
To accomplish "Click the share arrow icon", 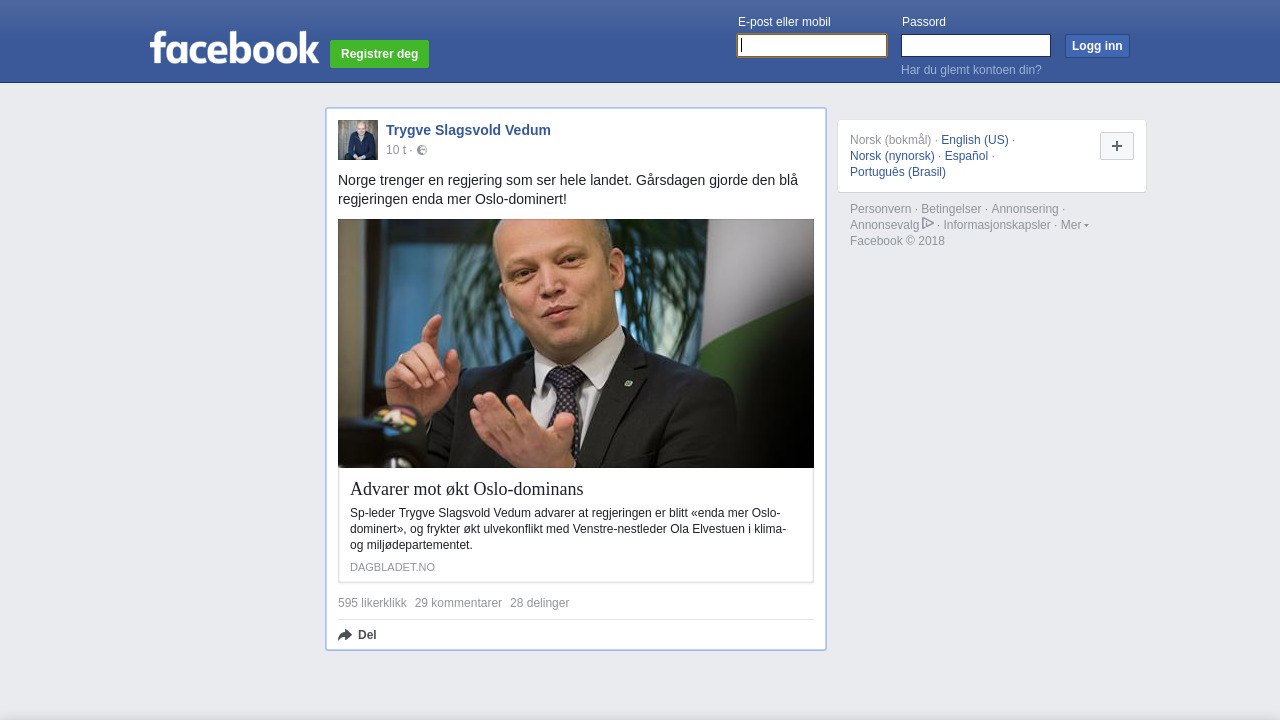I will (345, 635).
